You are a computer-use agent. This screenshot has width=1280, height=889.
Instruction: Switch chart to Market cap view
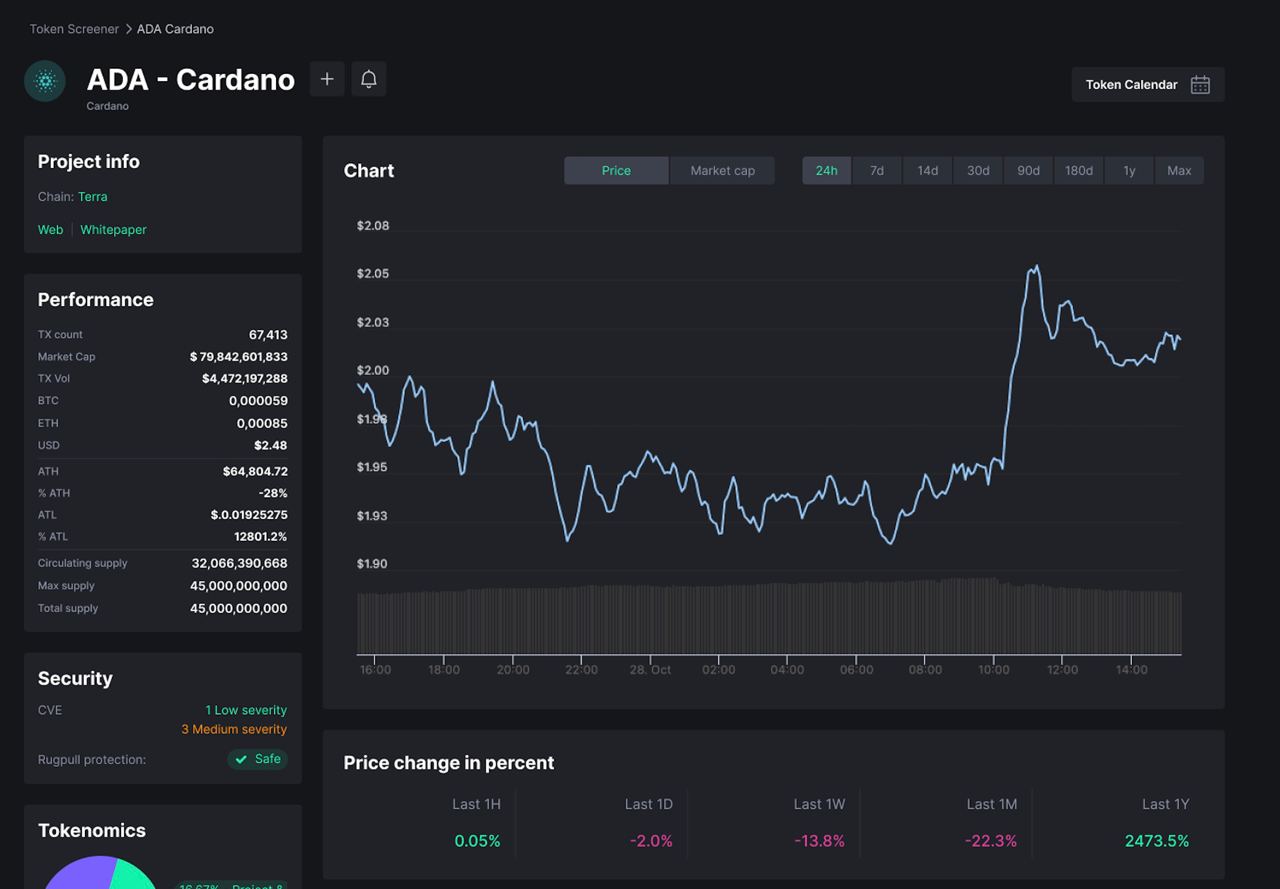pyautogui.click(x=722, y=171)
